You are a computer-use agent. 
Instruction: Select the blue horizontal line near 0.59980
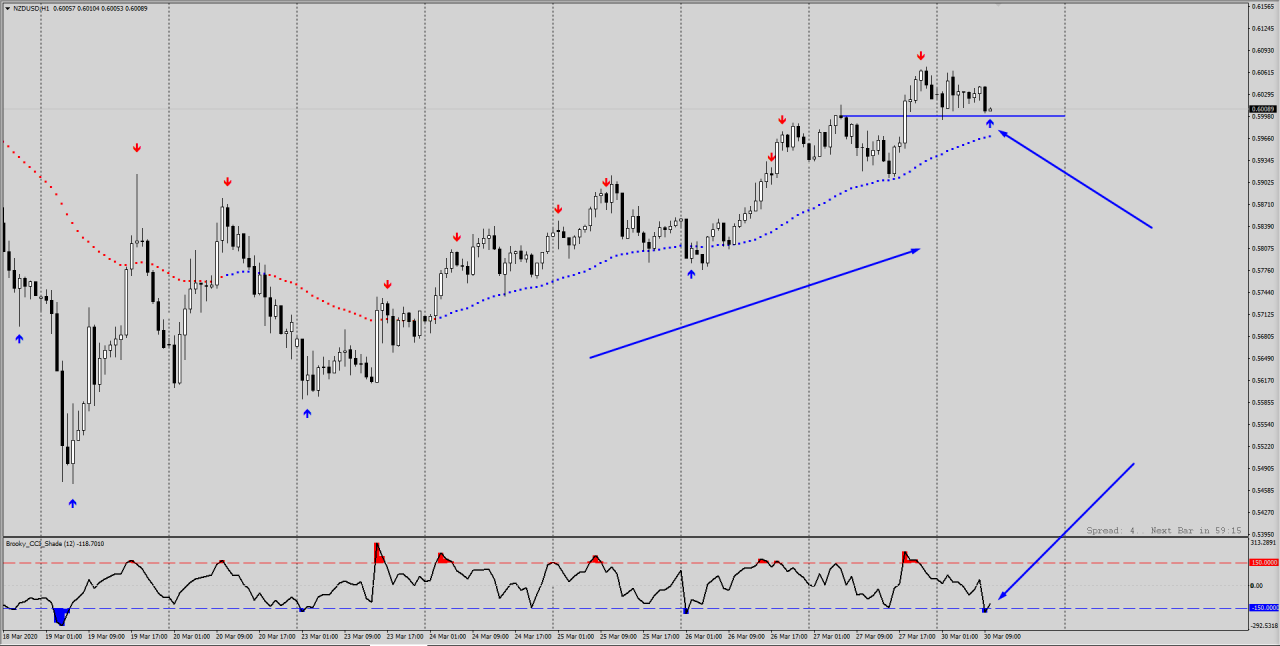click(x=955, y=116)
